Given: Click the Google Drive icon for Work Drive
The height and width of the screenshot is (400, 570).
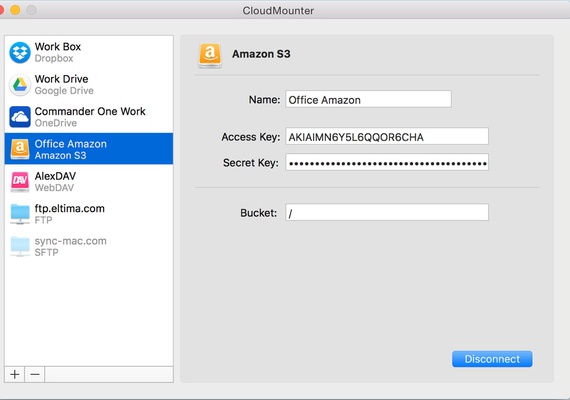Looking at the screenshot, I should coord(20,85).
